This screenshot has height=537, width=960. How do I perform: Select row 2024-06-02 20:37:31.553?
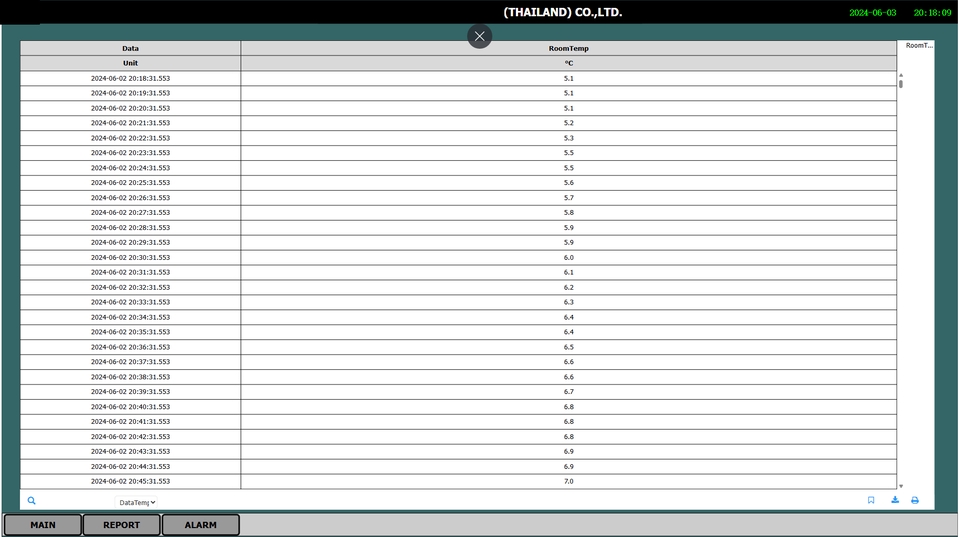tap(459, 362)
